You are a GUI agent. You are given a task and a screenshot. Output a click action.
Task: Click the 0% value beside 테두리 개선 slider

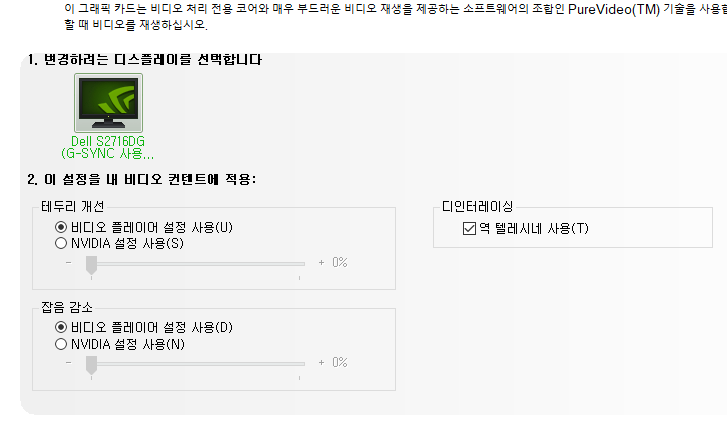click(339, 263)
